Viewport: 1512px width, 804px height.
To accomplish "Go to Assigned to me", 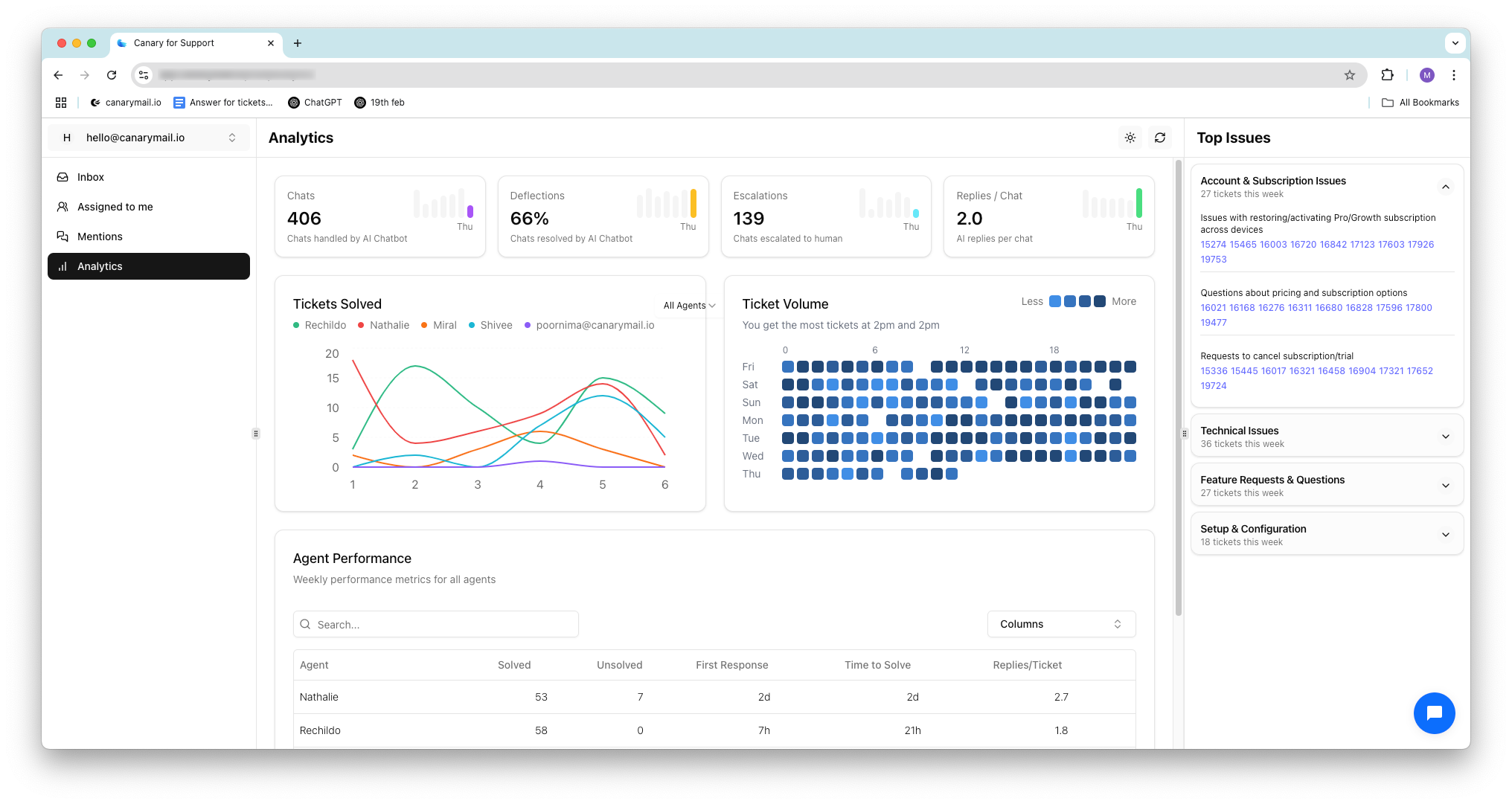I will click(x=115, y=207).
